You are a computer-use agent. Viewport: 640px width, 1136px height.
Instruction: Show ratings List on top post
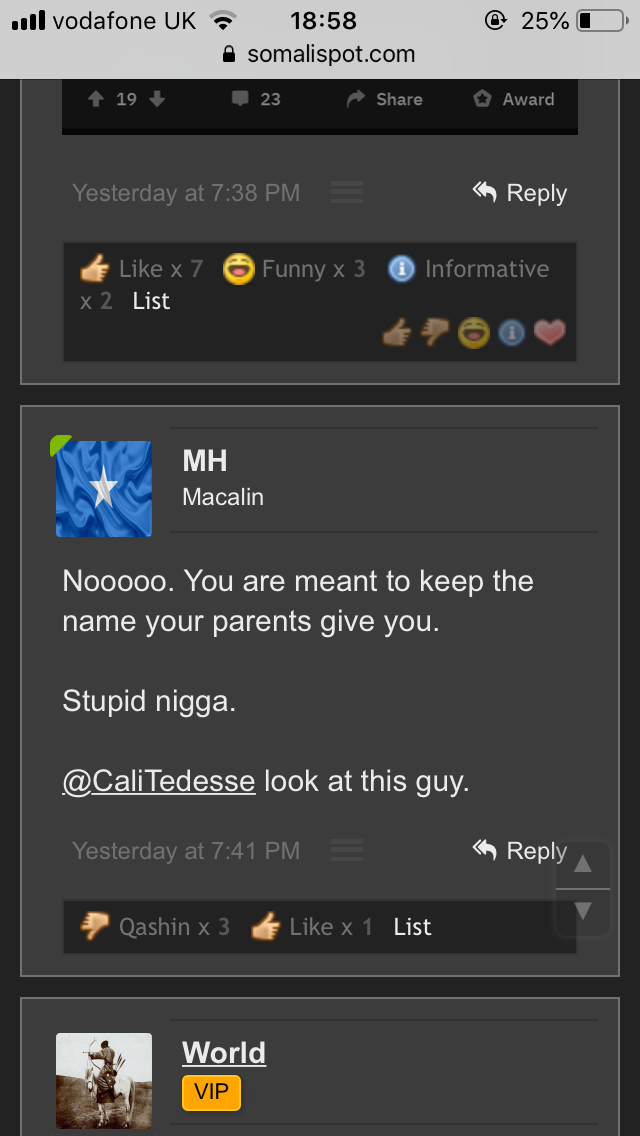(x=151, y=301)
